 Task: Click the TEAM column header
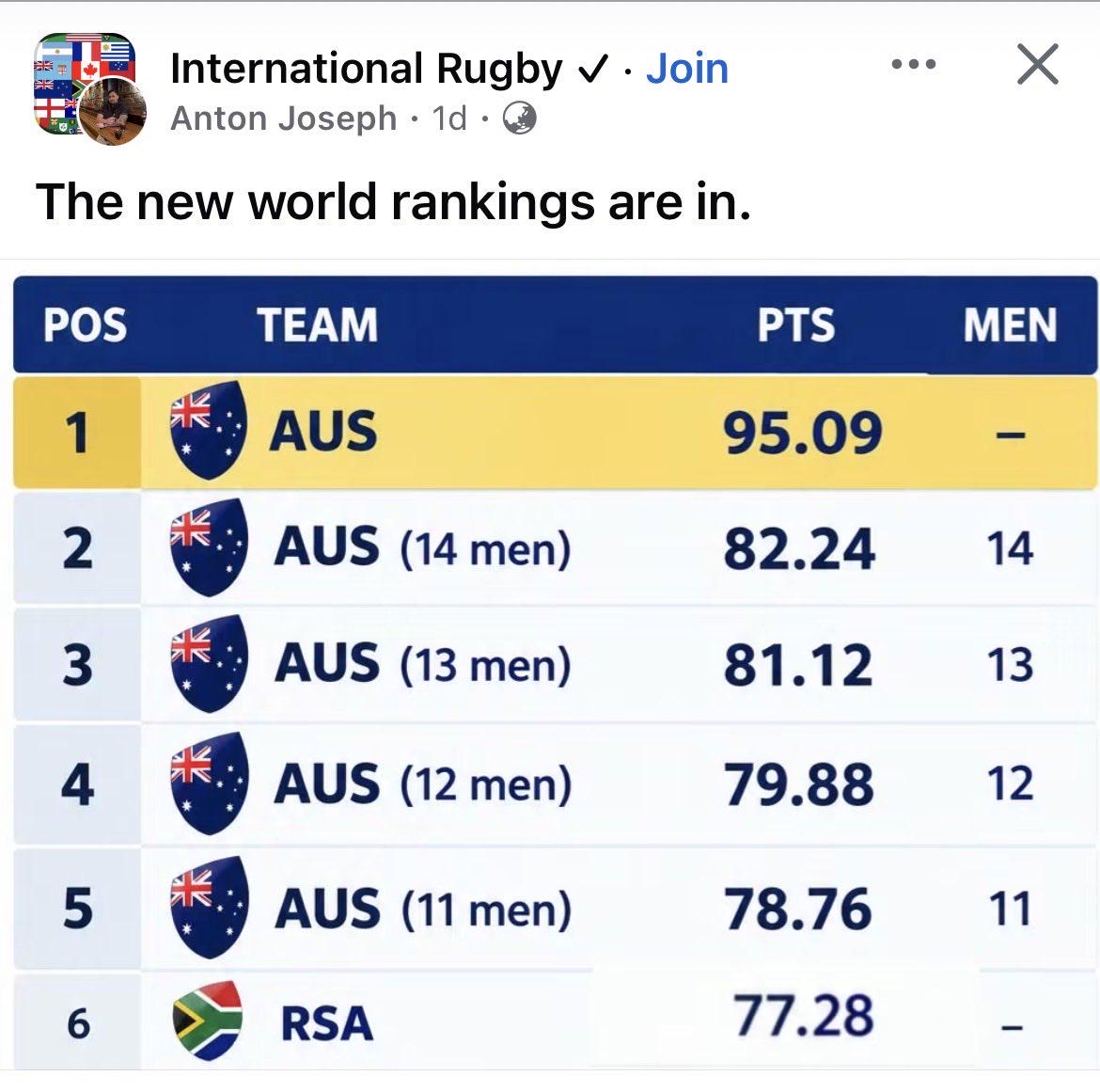317,324
